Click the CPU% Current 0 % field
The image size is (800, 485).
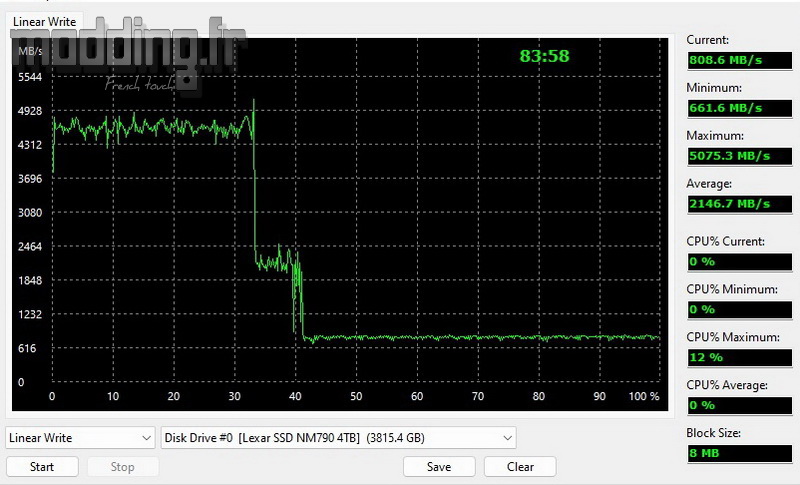pyautogui.click(x=739, y=262)
